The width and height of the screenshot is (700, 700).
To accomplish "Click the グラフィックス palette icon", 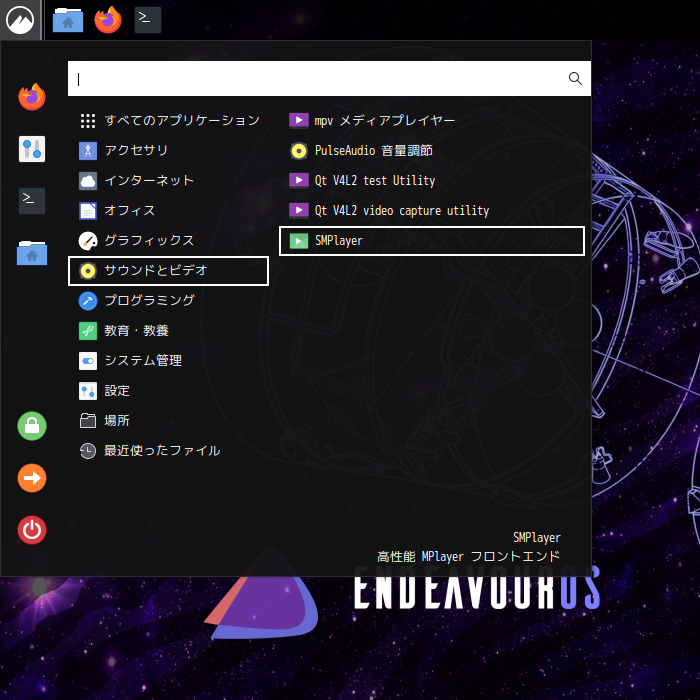I will tap(88, 241).
